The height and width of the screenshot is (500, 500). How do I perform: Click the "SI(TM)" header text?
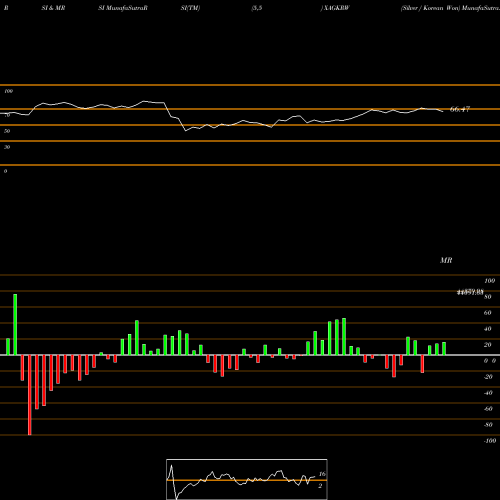coord(190,8)
